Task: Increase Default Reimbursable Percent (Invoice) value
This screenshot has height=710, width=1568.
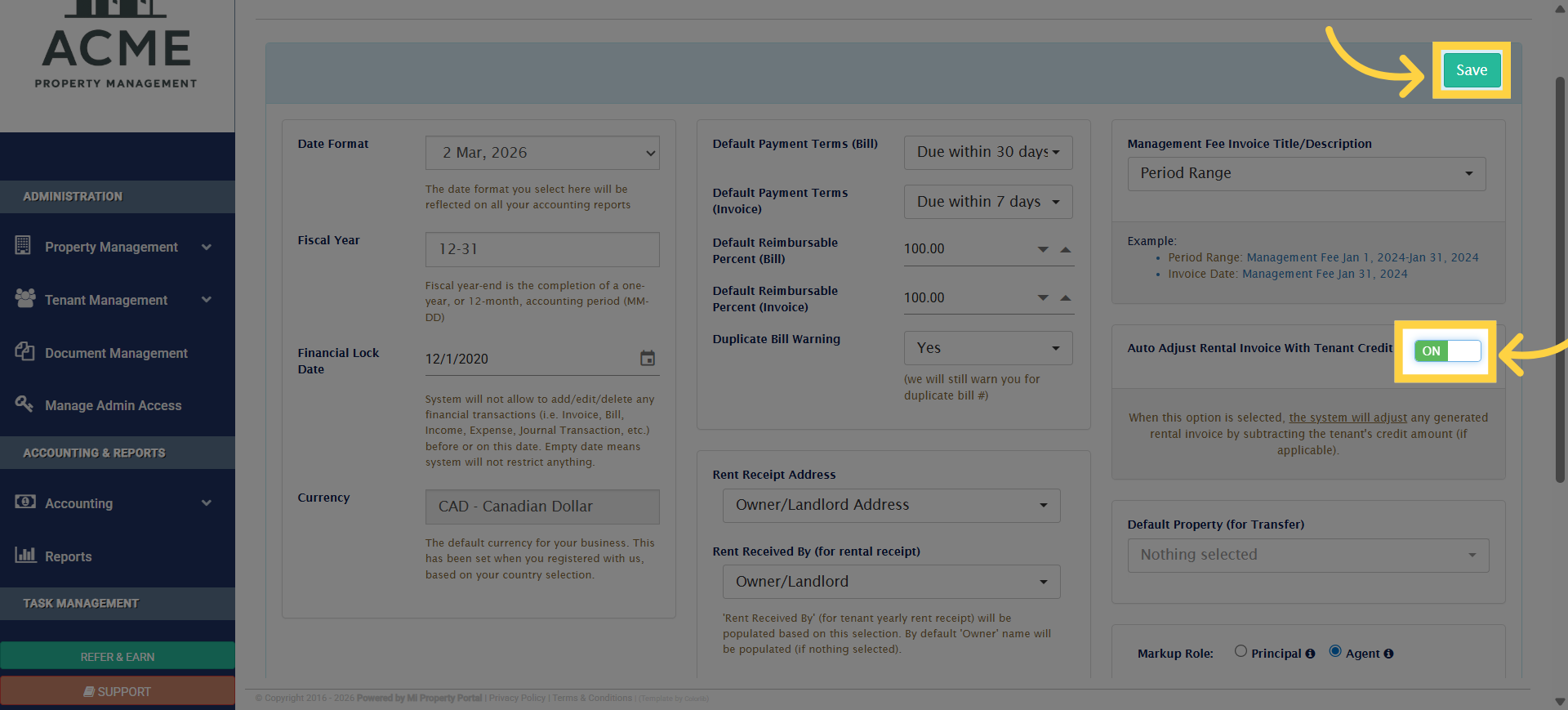Action: [1065, 297]
